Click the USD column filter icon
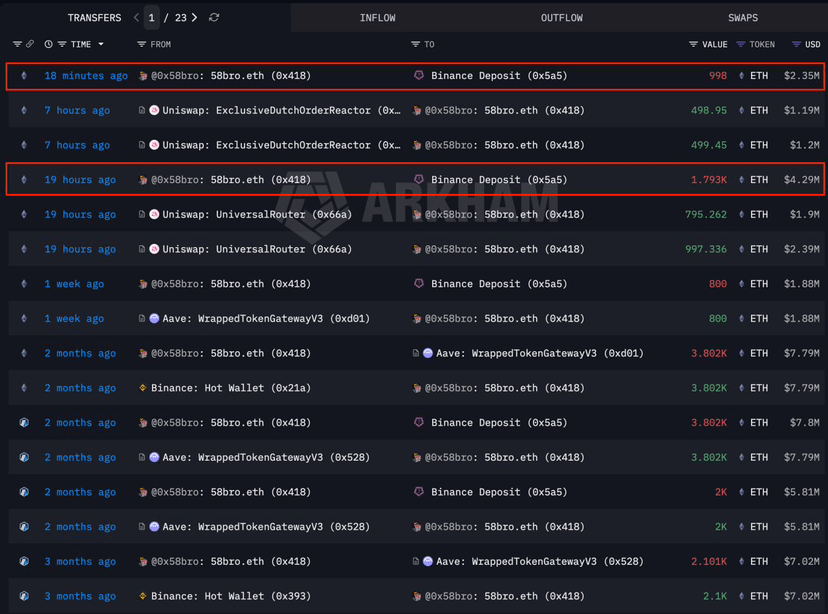 (796, 44)
